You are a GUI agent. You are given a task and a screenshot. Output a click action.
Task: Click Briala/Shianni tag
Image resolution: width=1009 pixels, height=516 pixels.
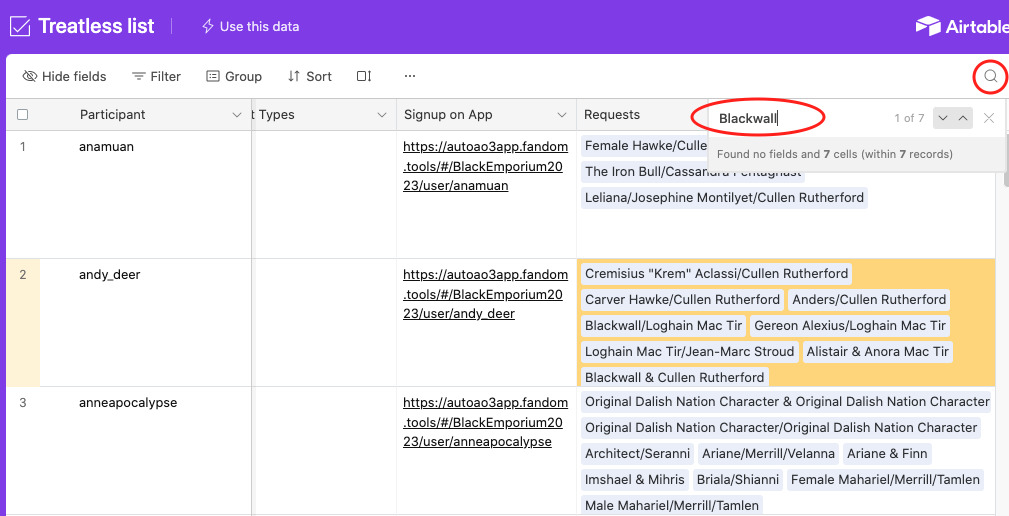[x=737, y=479]
